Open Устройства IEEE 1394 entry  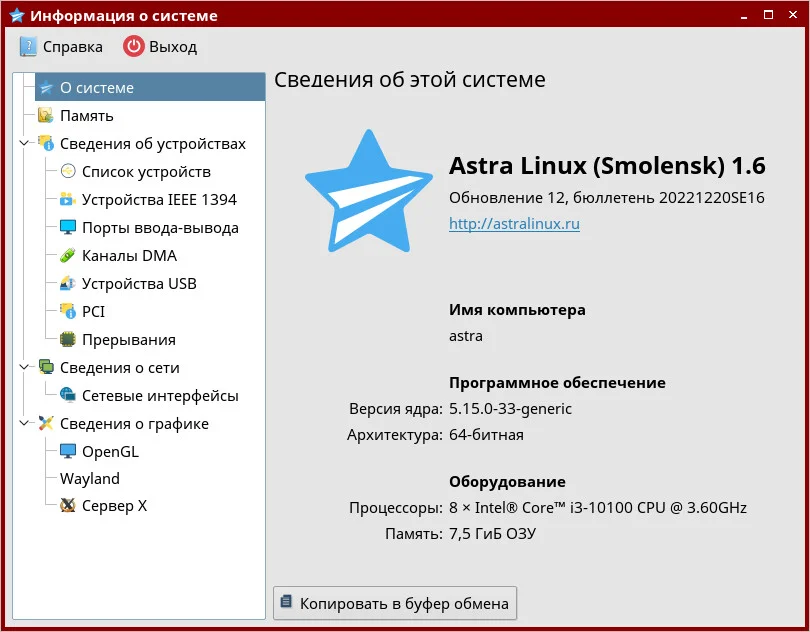(x=159, y=199)
